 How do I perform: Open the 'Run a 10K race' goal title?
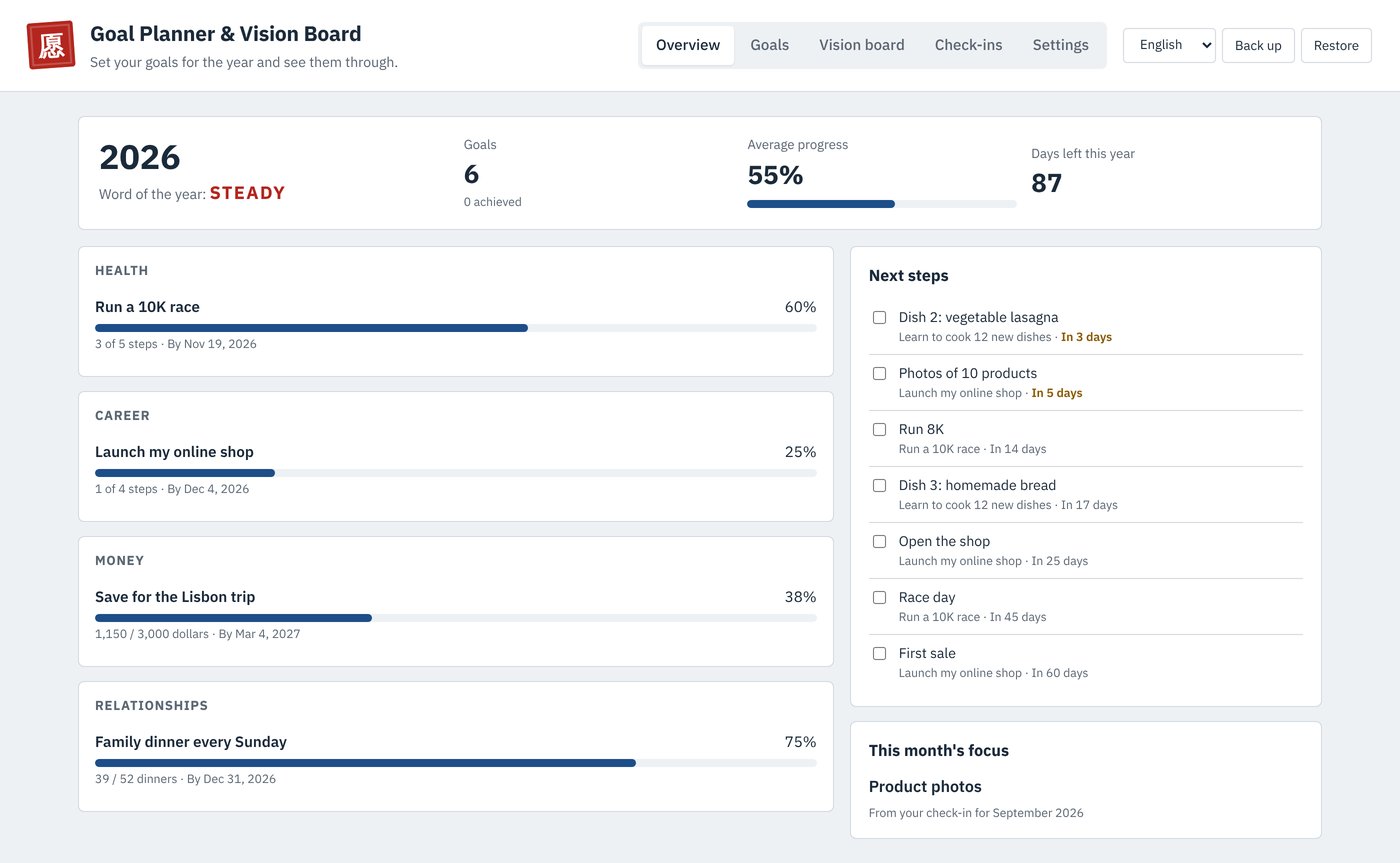click(x=147, y=307)
